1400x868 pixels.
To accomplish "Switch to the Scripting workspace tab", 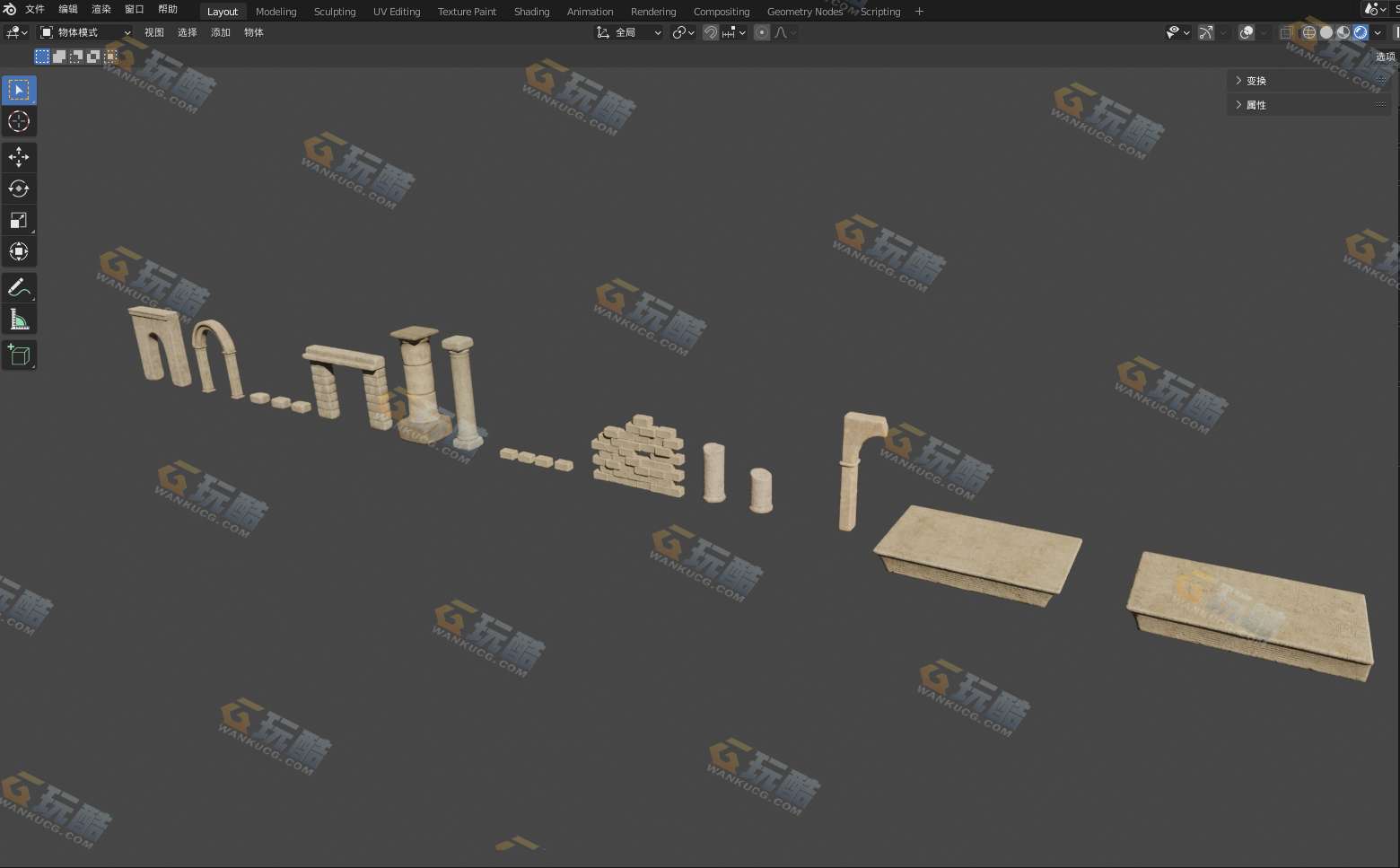I will pos(880,12).
